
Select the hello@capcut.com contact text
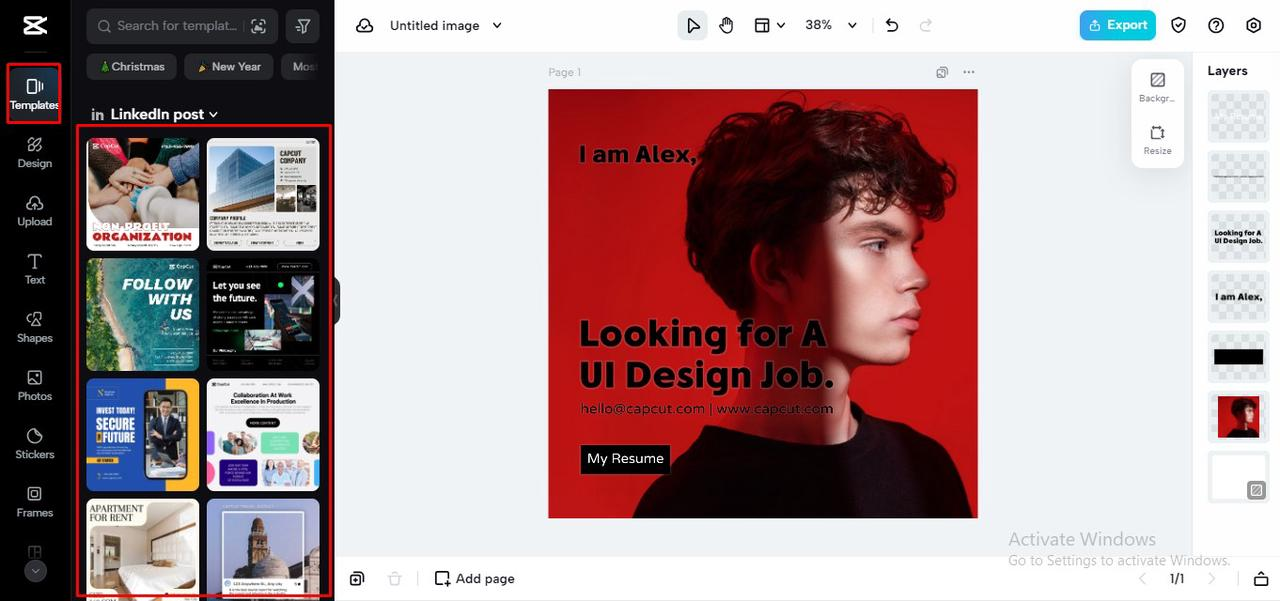click(706, 409)
